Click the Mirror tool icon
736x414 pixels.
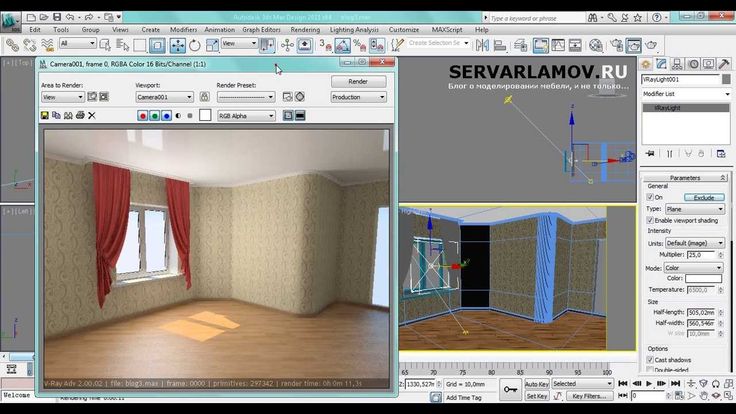click(x=482, y=45)
